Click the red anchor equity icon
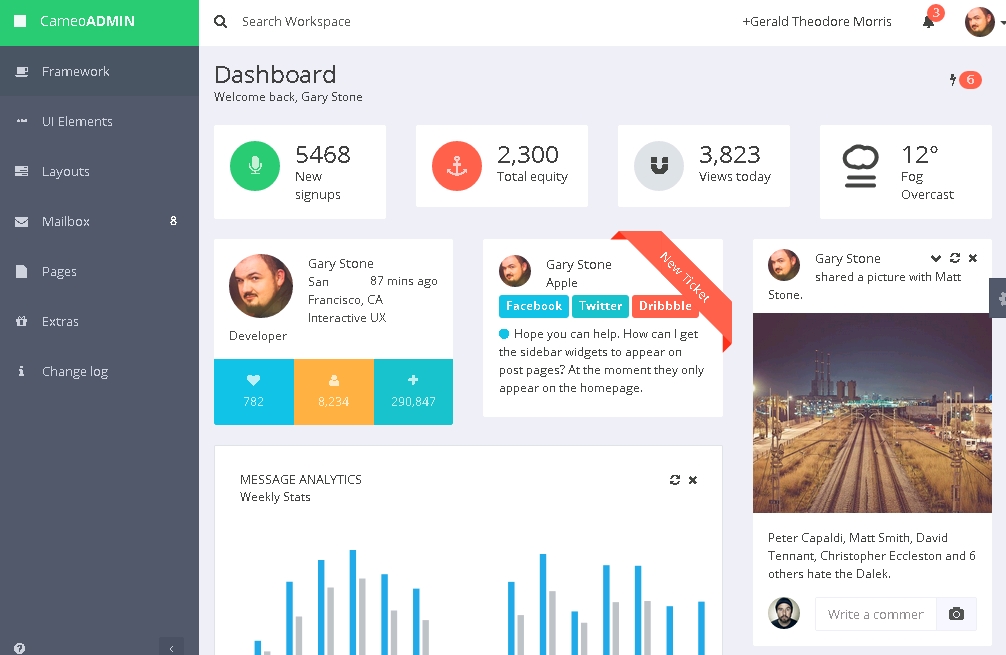Screen dimensions: 1006x655 click(457, 166)
